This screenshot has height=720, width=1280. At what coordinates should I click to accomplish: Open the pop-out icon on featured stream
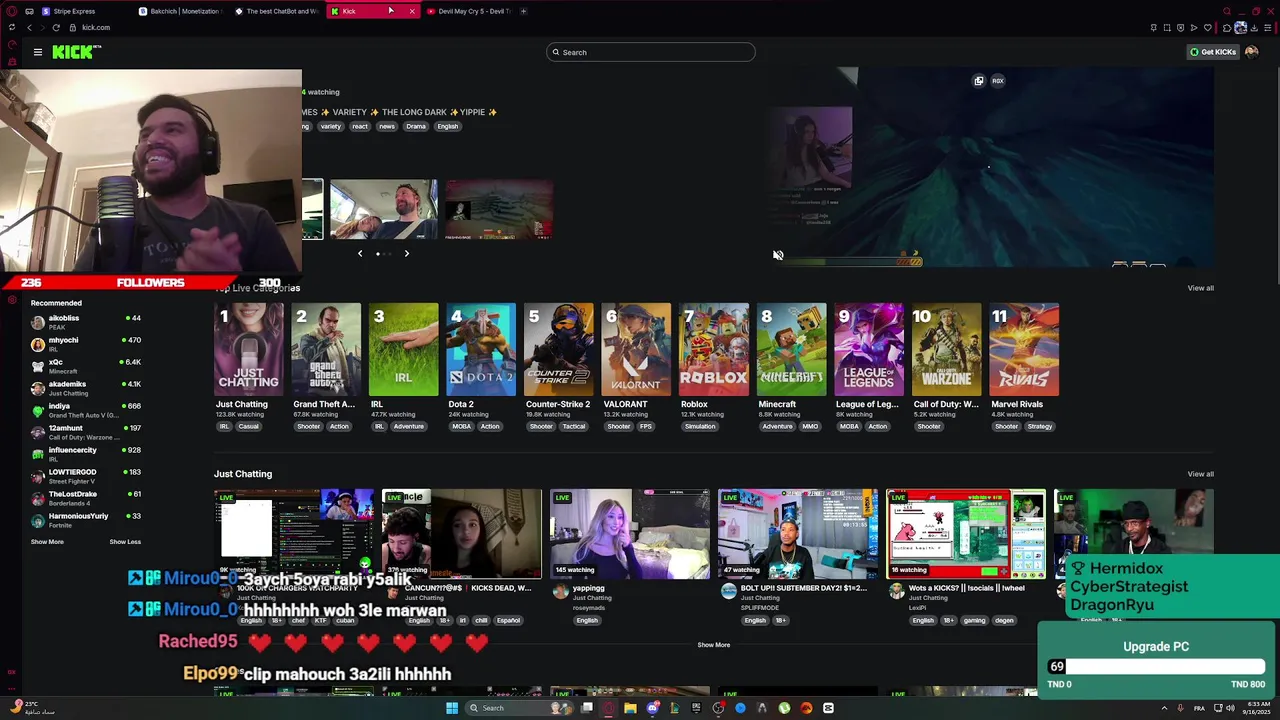pyautogui.click(x=979, y=81)
